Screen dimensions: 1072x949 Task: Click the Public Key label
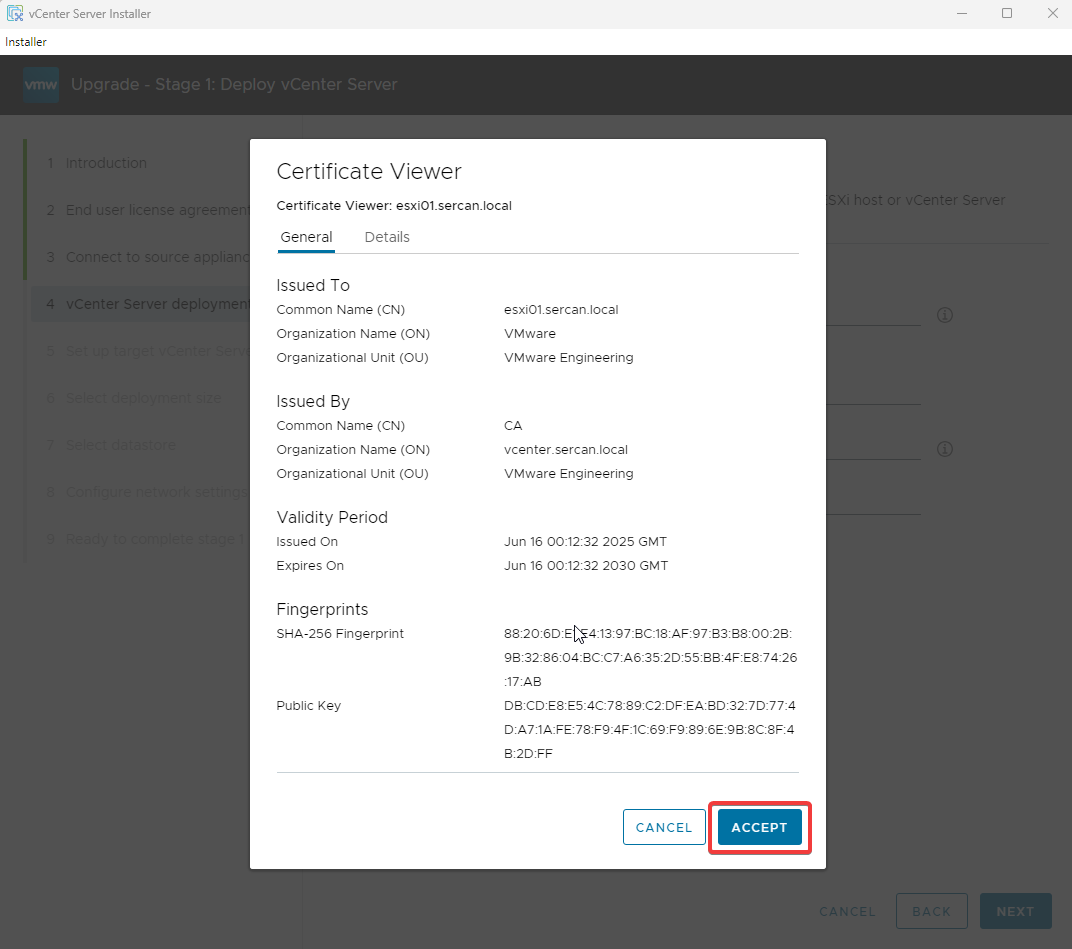point(308,706)
